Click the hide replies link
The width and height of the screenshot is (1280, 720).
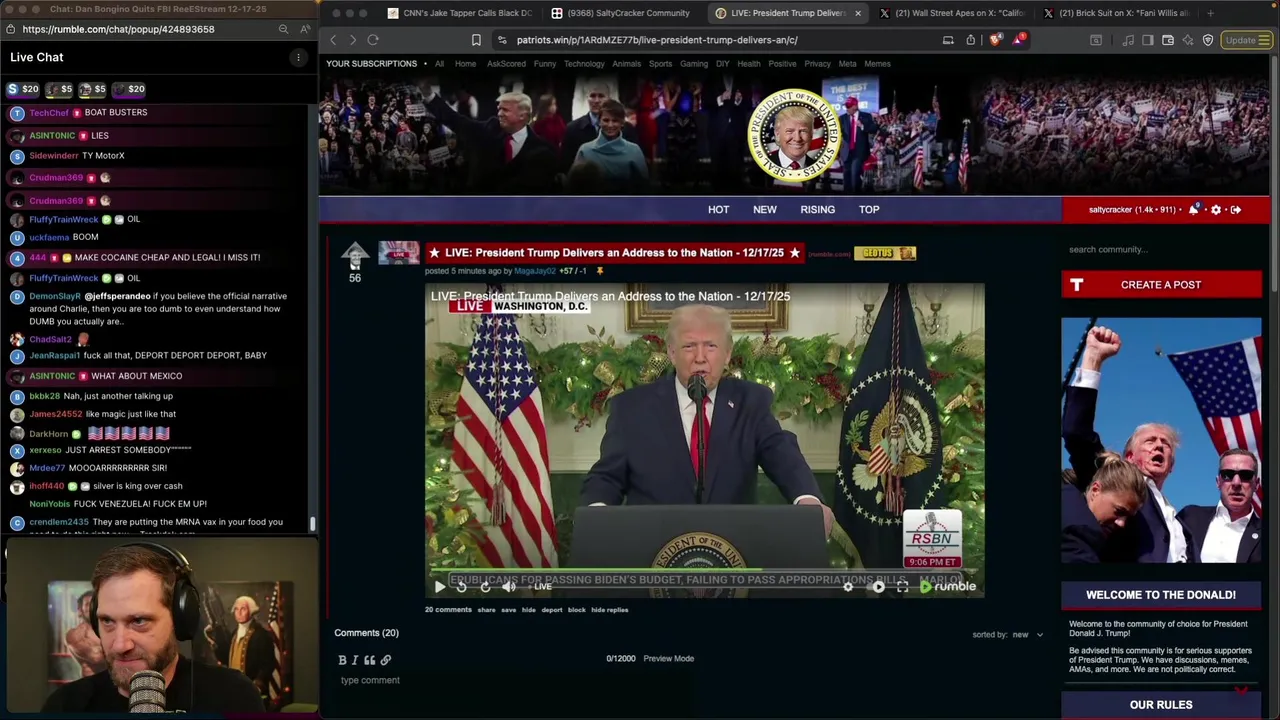tap(609, 610)
